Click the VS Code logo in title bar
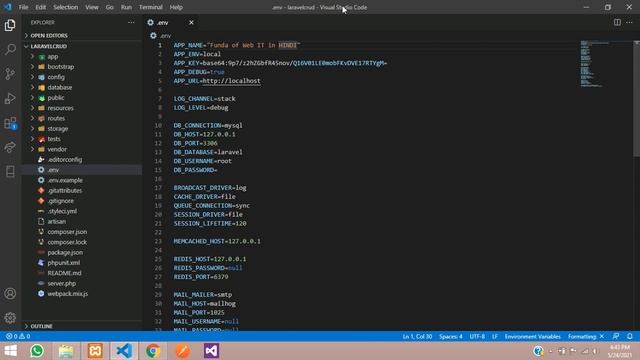640x360 pixels. click(x=8, y=7)
